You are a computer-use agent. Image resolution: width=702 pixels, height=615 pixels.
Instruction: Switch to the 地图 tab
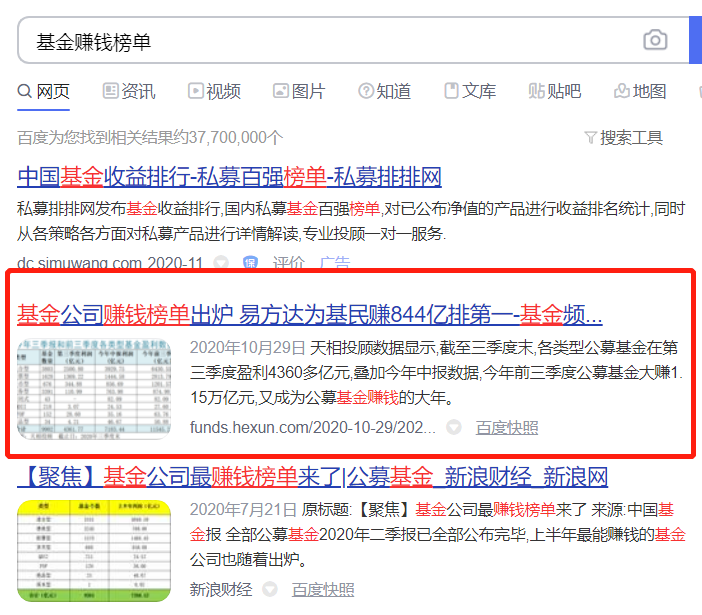tap(640, 92)
